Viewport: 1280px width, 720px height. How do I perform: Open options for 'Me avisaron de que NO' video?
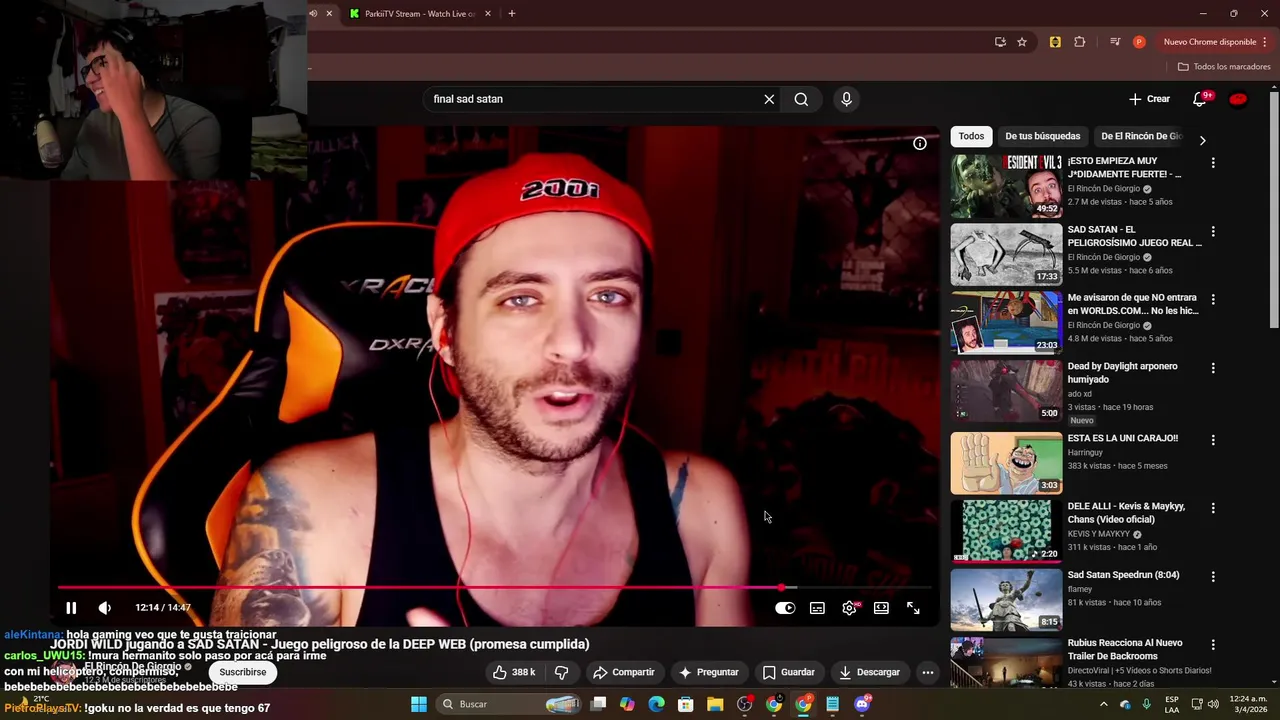pos(1213,299)
